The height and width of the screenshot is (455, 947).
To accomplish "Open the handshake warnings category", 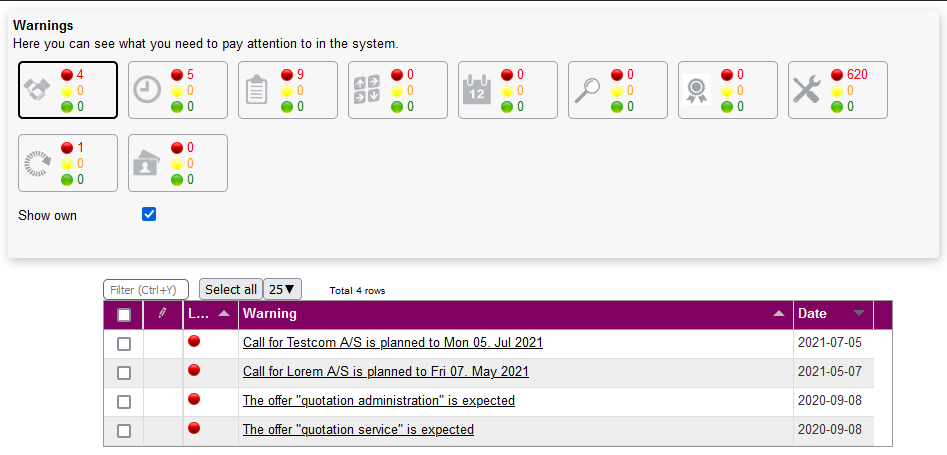I will coord(68,90).
